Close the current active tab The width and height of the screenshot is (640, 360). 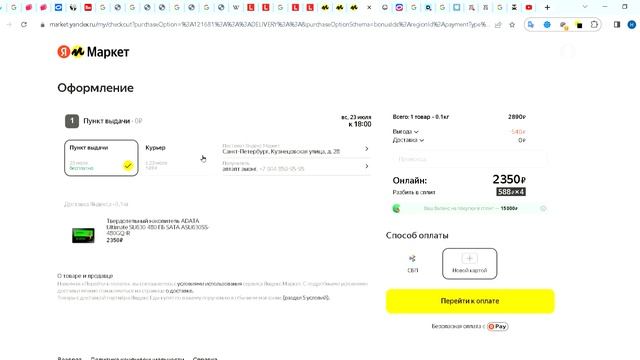point(369,7)
